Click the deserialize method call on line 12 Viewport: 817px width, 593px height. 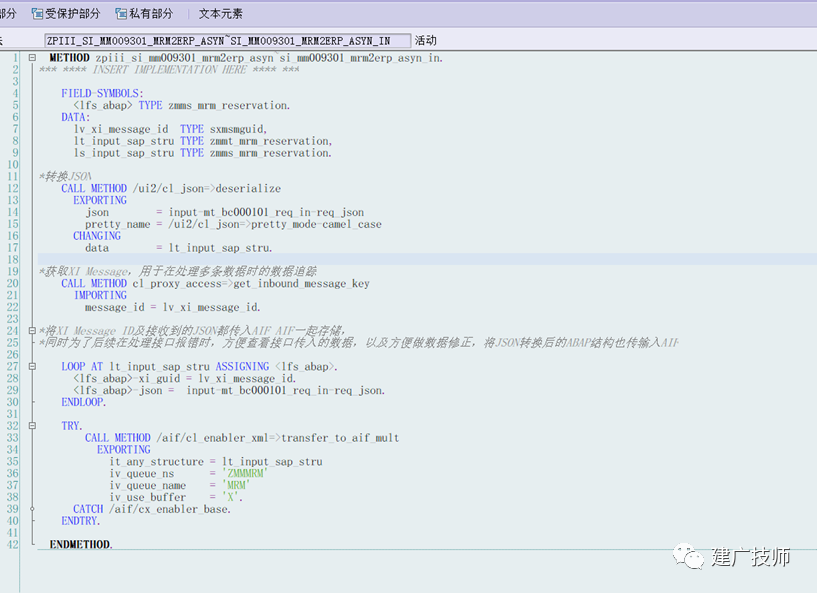coord(248,188)
